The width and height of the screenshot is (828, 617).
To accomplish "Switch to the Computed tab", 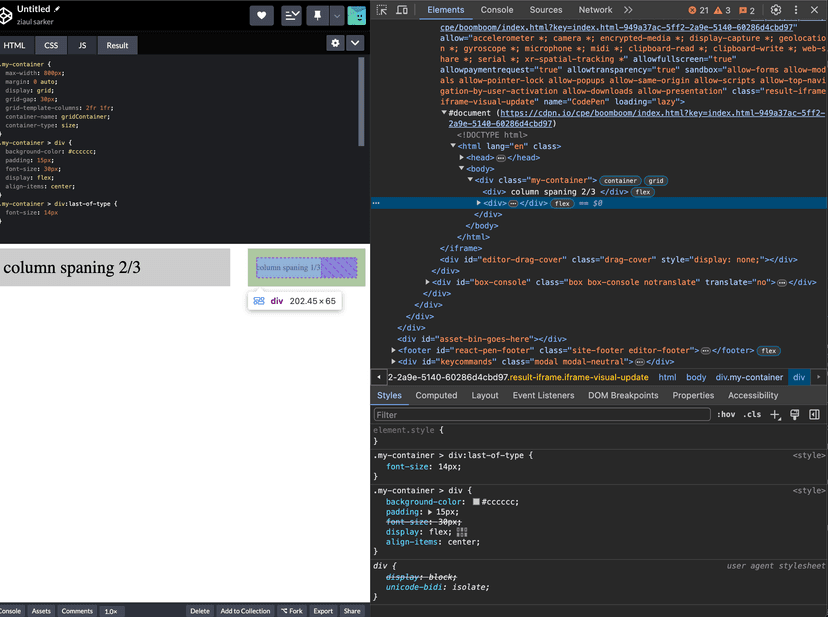I will (x=436, y=395).
